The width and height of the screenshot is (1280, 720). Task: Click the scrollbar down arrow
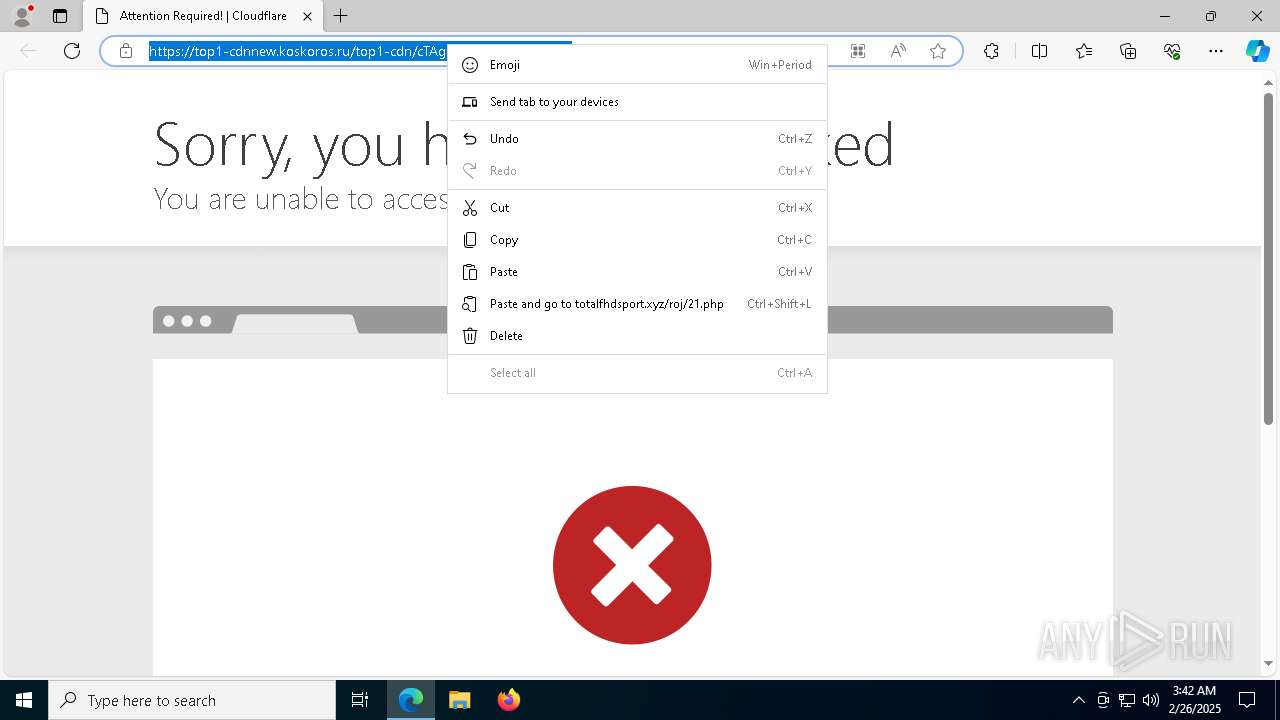tap(1268, 663)
